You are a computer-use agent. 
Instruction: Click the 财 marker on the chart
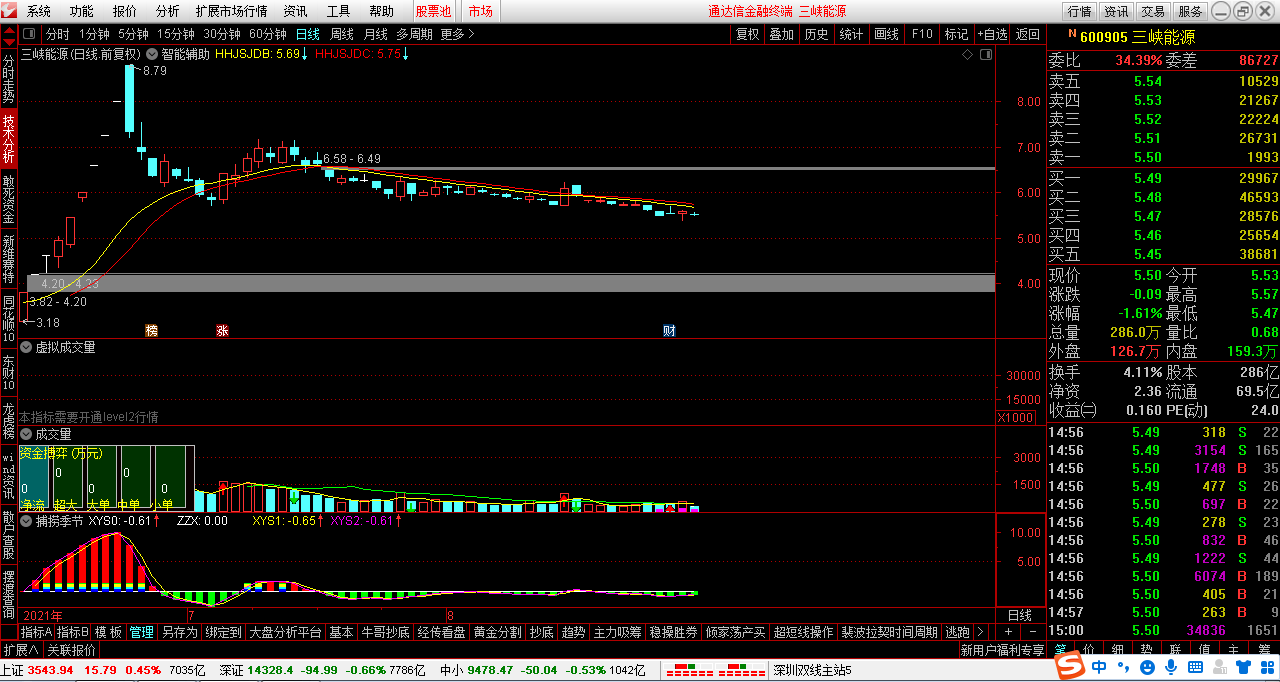[669, 330]
